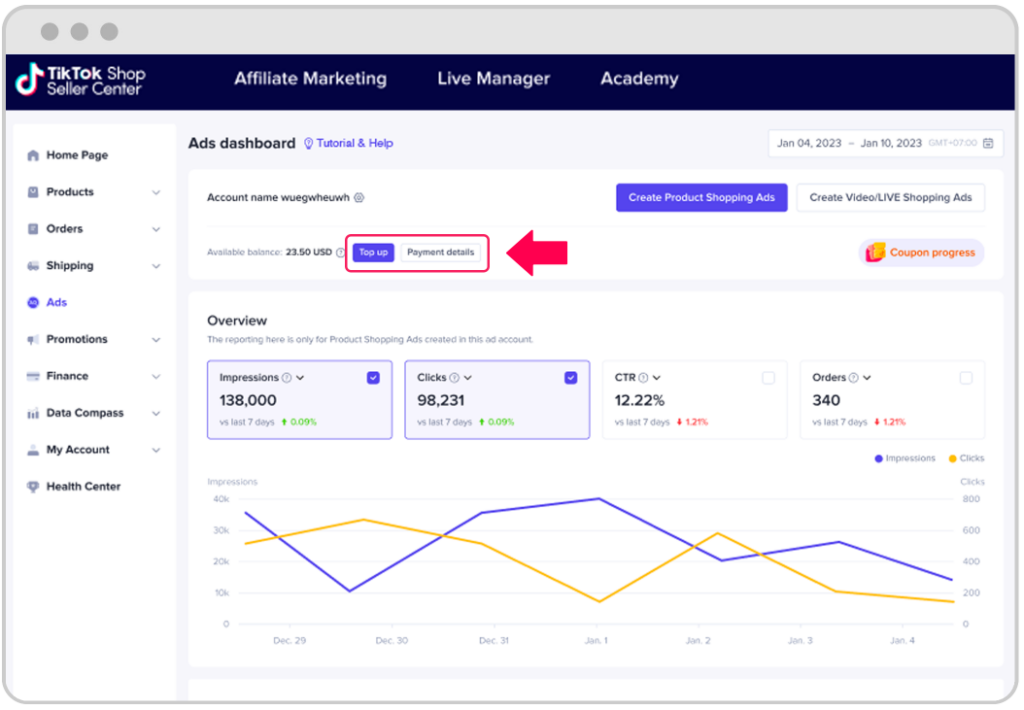Image resolution: width=1024 pixels, height=710 pixels.
Task: Open the CTR metric dropdown arrow
Action: (656, 378)
